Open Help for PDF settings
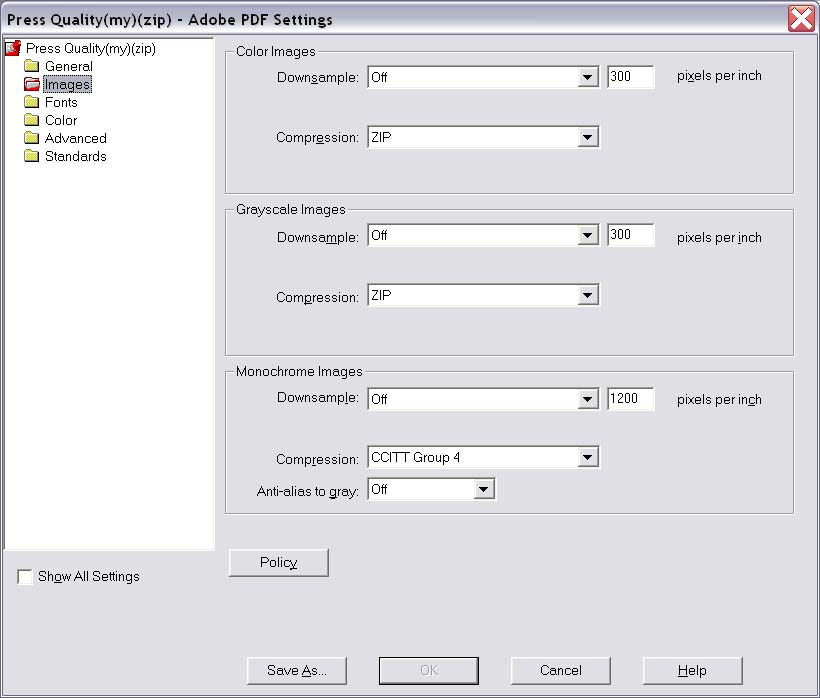Image resolution: width=820 pixels, height=698 pixels. click(692, 671)
